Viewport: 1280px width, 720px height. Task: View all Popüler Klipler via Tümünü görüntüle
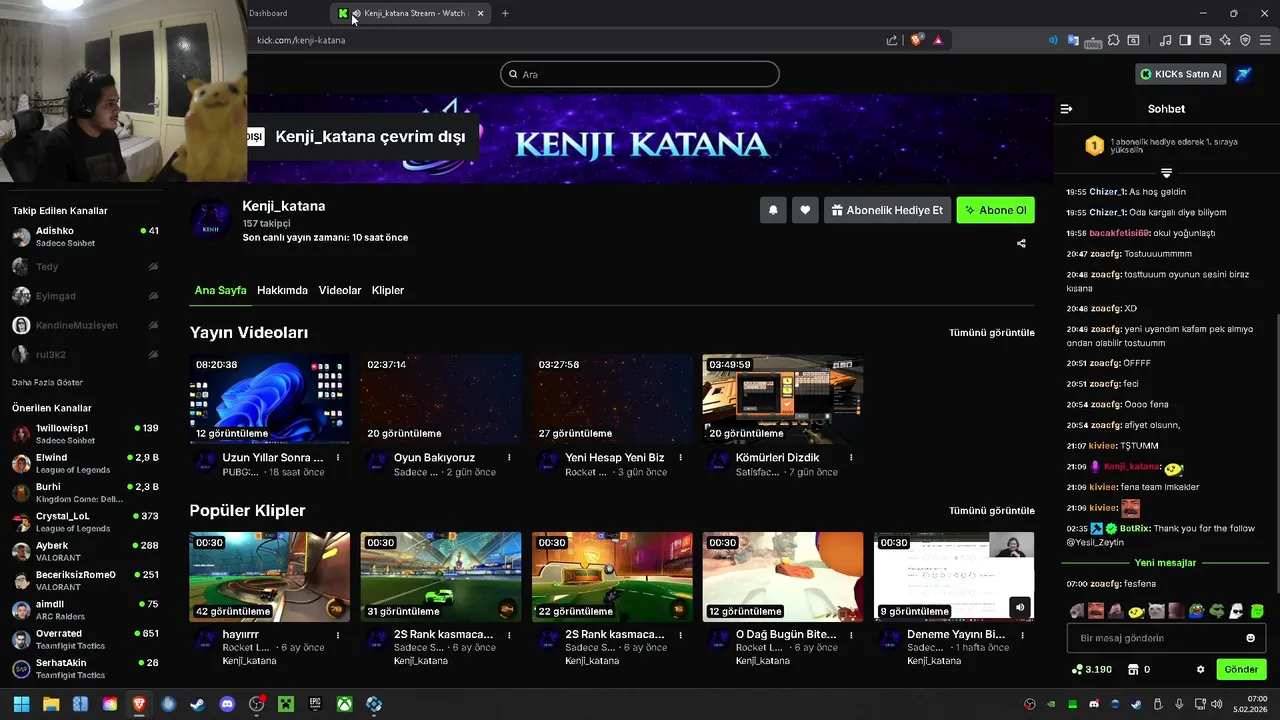pyautogui.click(x=992, y=510)
